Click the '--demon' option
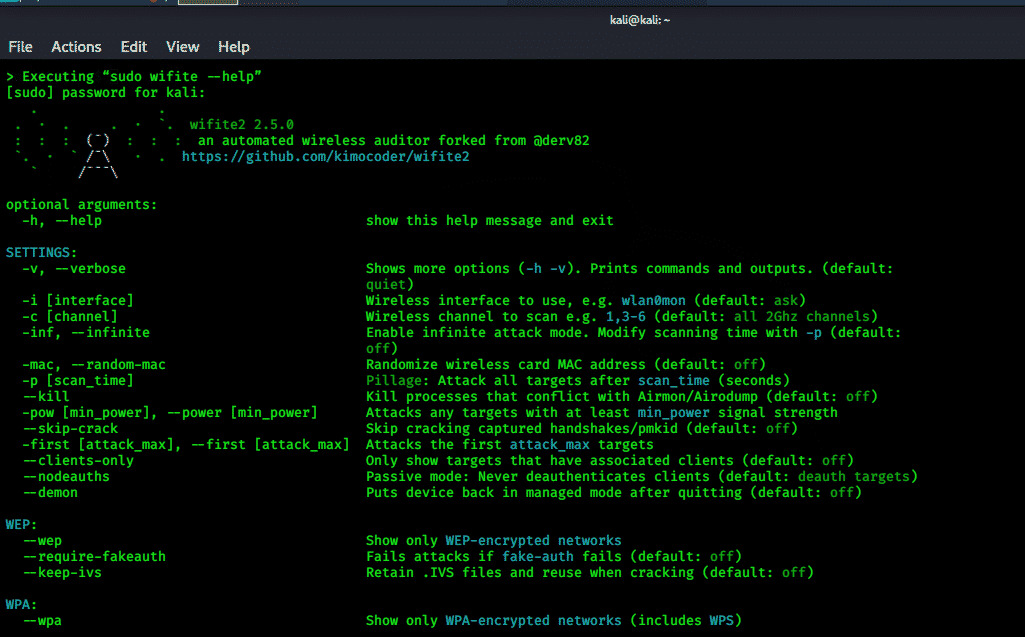 click(x=50, y=493)
